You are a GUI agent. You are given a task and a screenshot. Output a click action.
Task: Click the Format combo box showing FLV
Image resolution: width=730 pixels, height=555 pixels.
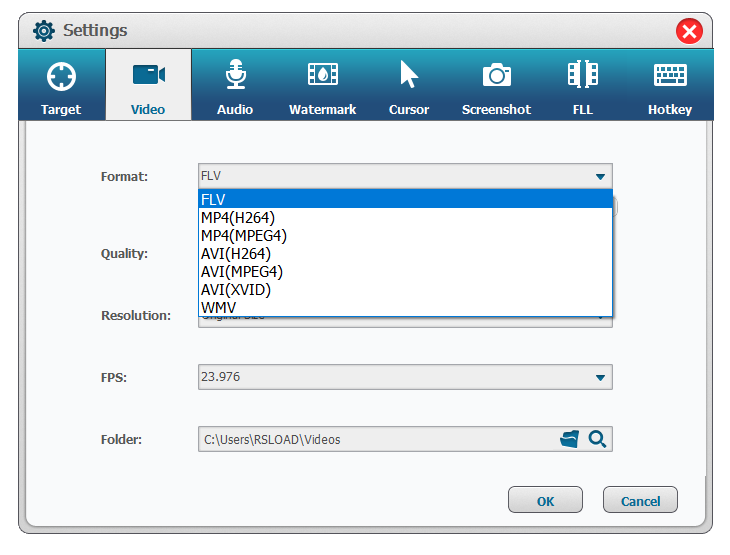coord(405,176)
